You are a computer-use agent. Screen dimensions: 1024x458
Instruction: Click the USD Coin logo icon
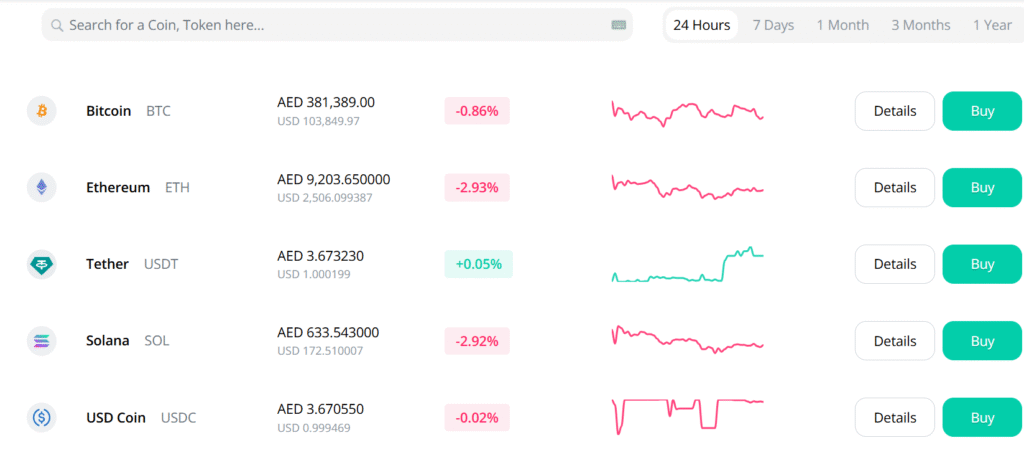click(x=42, y=417)
